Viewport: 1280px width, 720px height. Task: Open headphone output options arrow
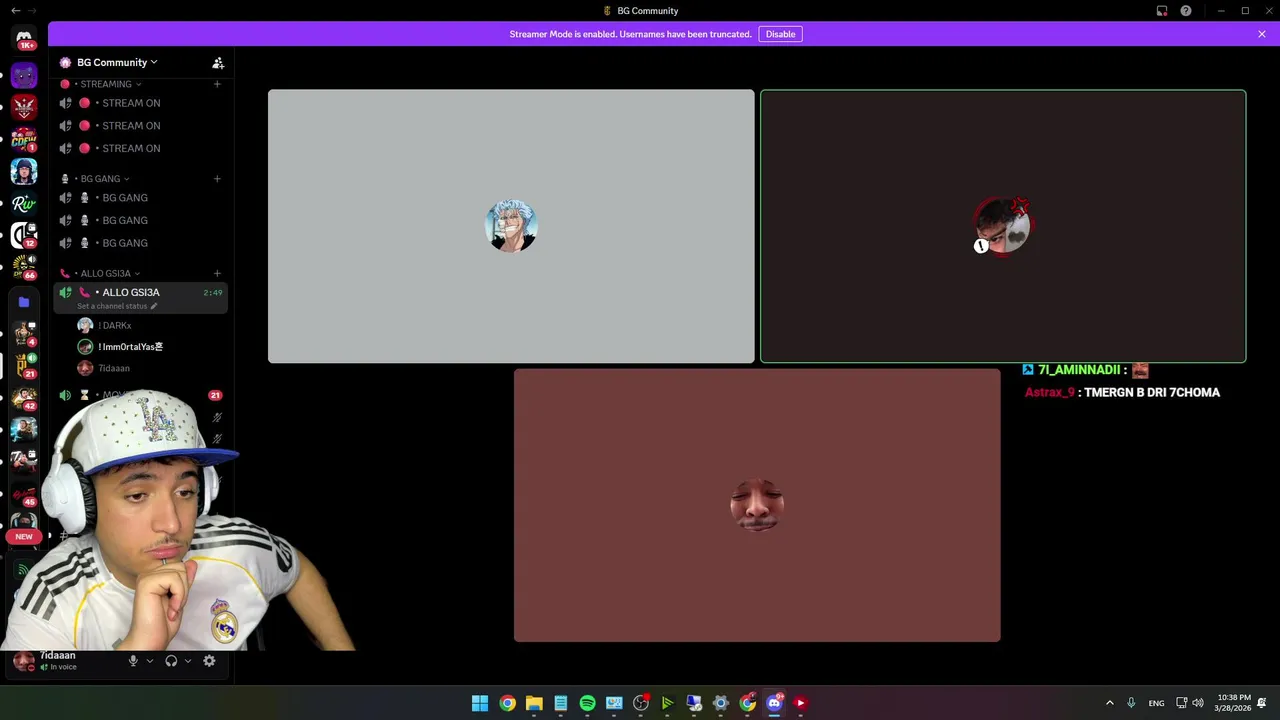pos(187,661)
